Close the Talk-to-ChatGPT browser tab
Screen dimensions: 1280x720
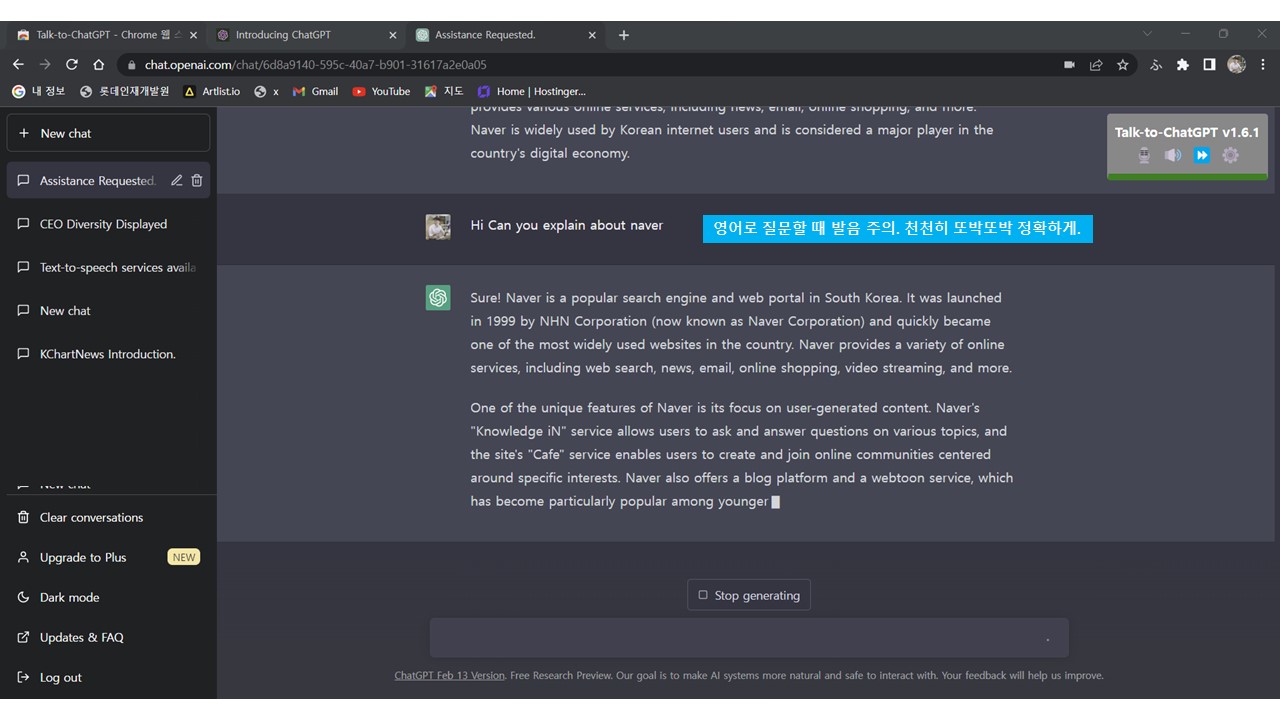click(193, 35)
